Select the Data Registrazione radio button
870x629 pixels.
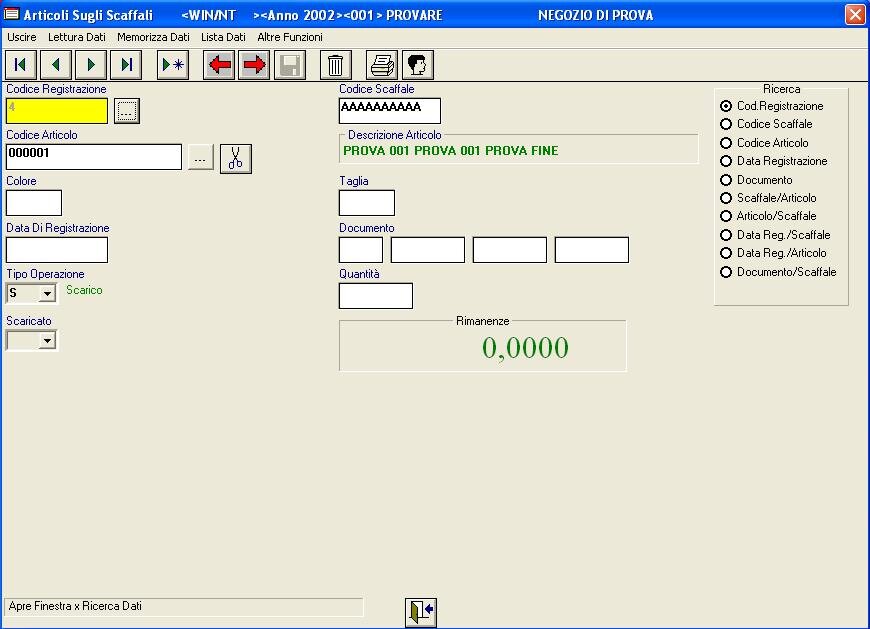click(x=726, y=161)
